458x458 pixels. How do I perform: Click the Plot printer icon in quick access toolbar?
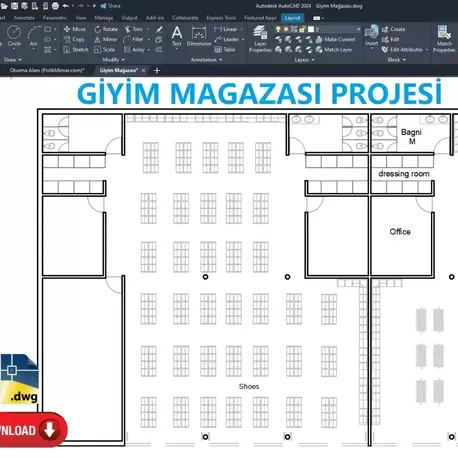click(55, 6)
